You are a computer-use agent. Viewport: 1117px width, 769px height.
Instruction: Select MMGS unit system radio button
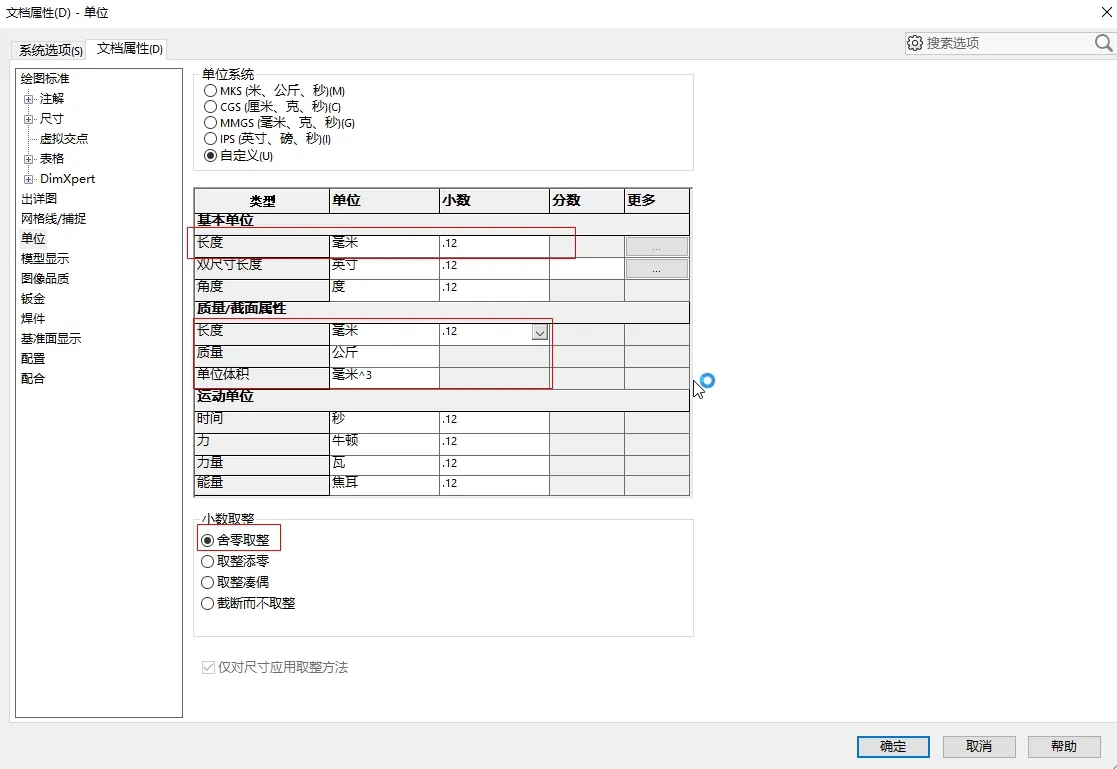210,123
